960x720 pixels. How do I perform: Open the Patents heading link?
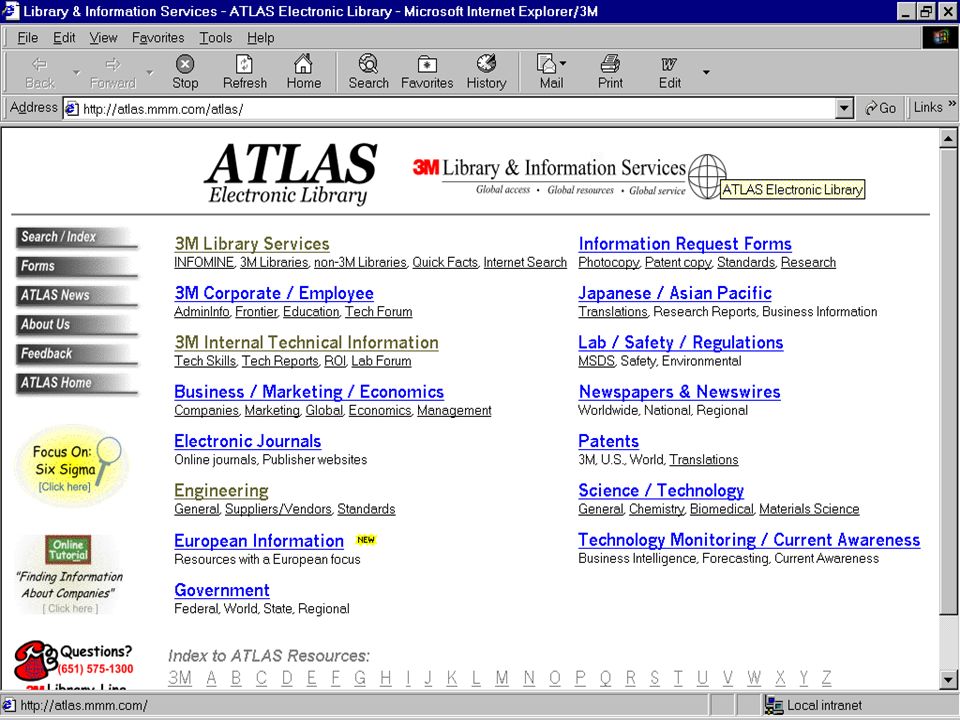(609, 441)
